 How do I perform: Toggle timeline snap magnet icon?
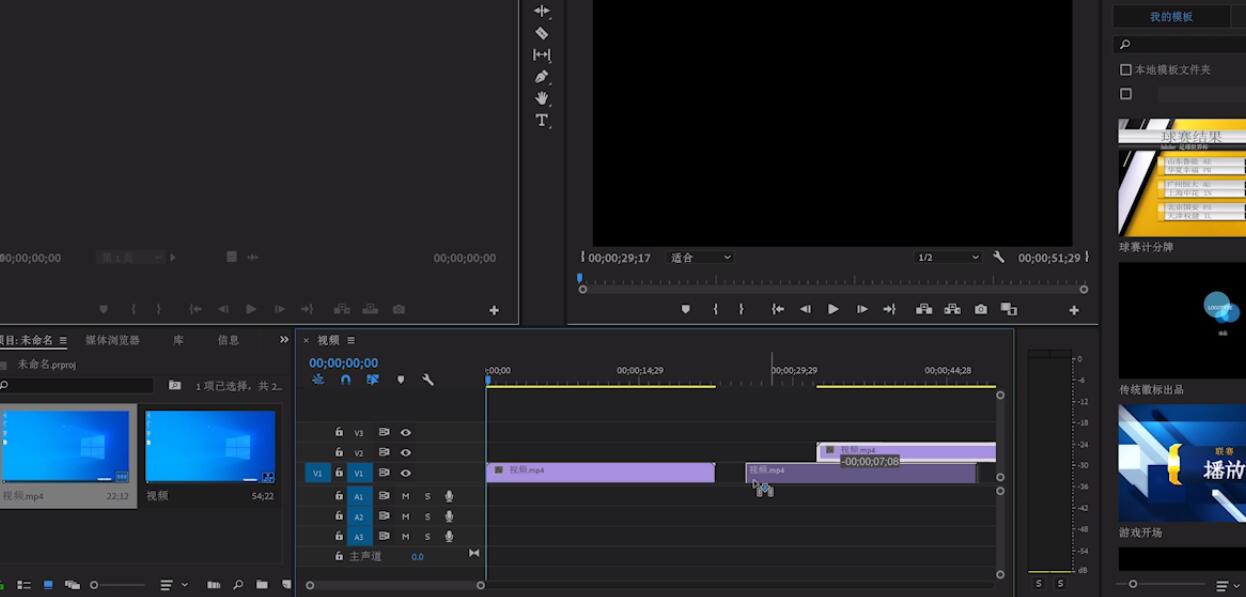pos(345,380)
